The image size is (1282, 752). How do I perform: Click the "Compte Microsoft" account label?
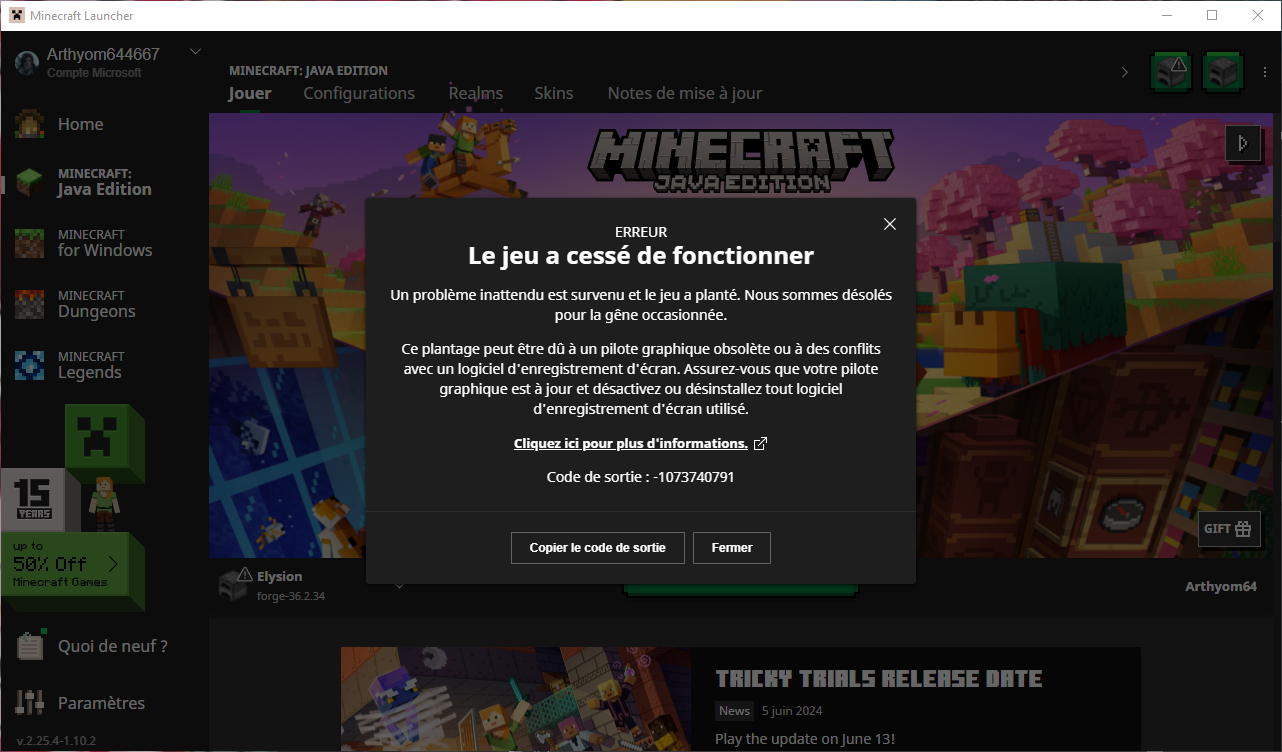point(94,73)
